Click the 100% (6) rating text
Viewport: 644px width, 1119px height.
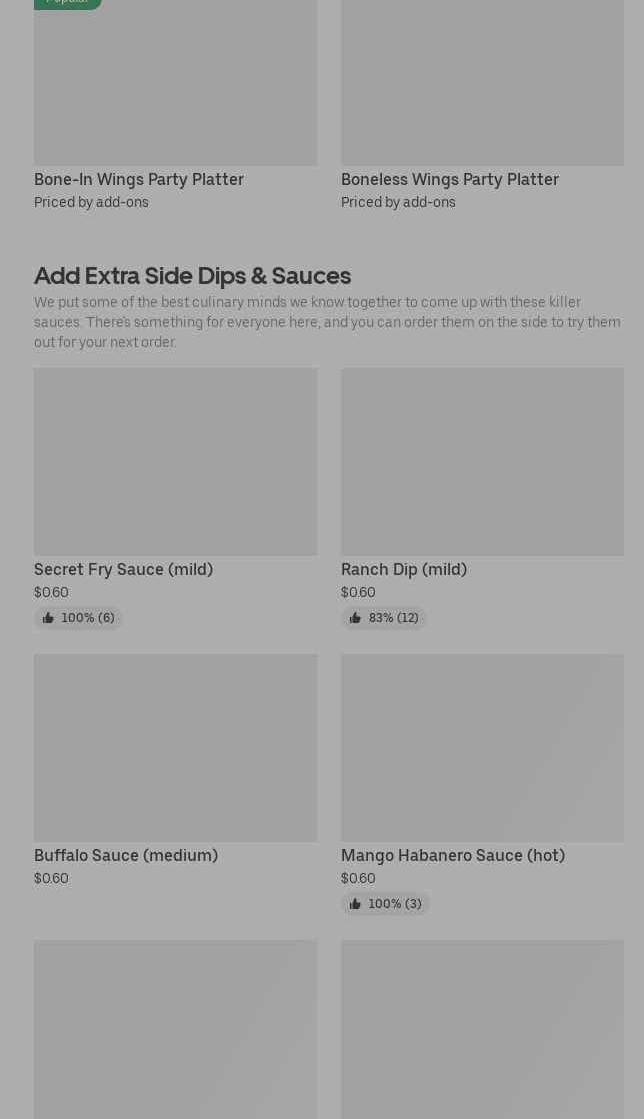[87, 618]
